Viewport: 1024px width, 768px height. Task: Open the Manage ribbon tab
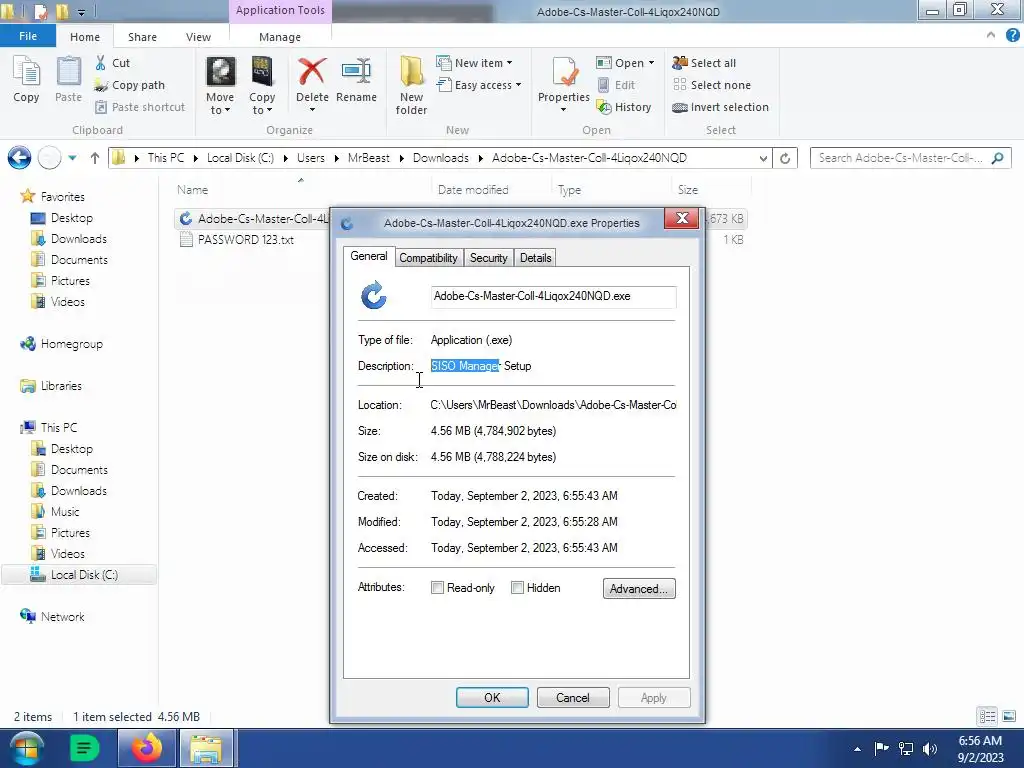[280, 37]
